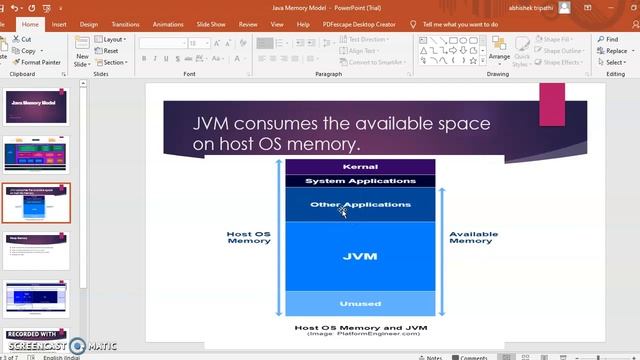Click the Font Color A icon
Image resolution: width=640 pixels, height=360 pixels.
(237, 59)
